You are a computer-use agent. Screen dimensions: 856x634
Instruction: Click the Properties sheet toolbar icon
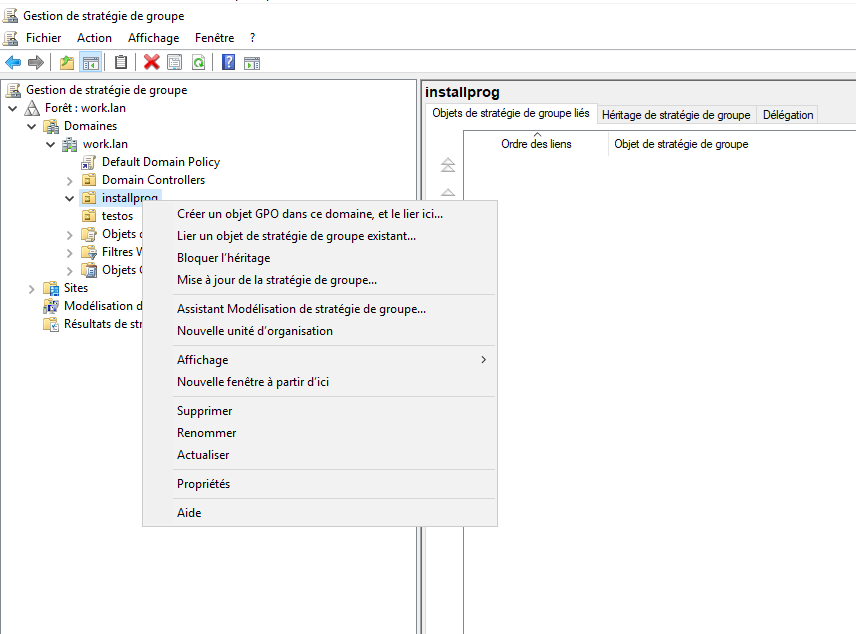[x=175, y=63]
